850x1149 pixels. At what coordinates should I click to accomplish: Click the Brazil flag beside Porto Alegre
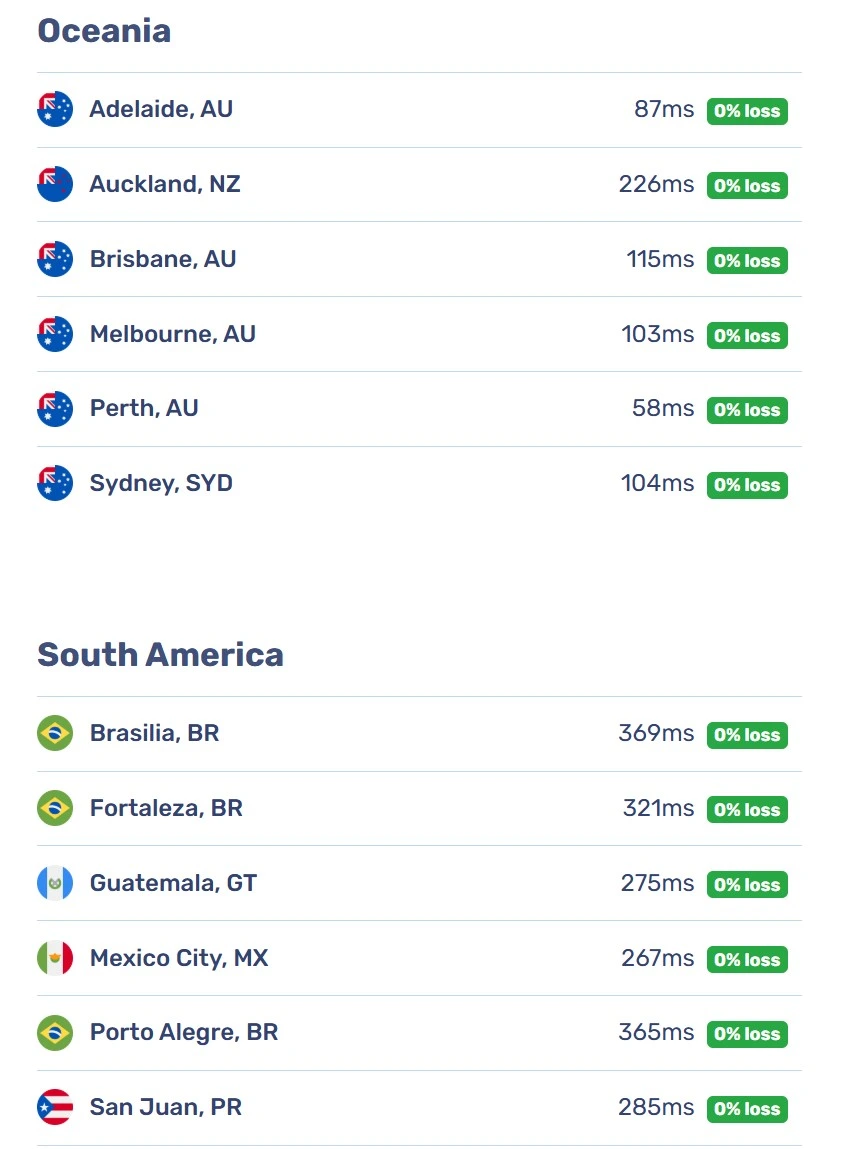tap(55, 1032)
